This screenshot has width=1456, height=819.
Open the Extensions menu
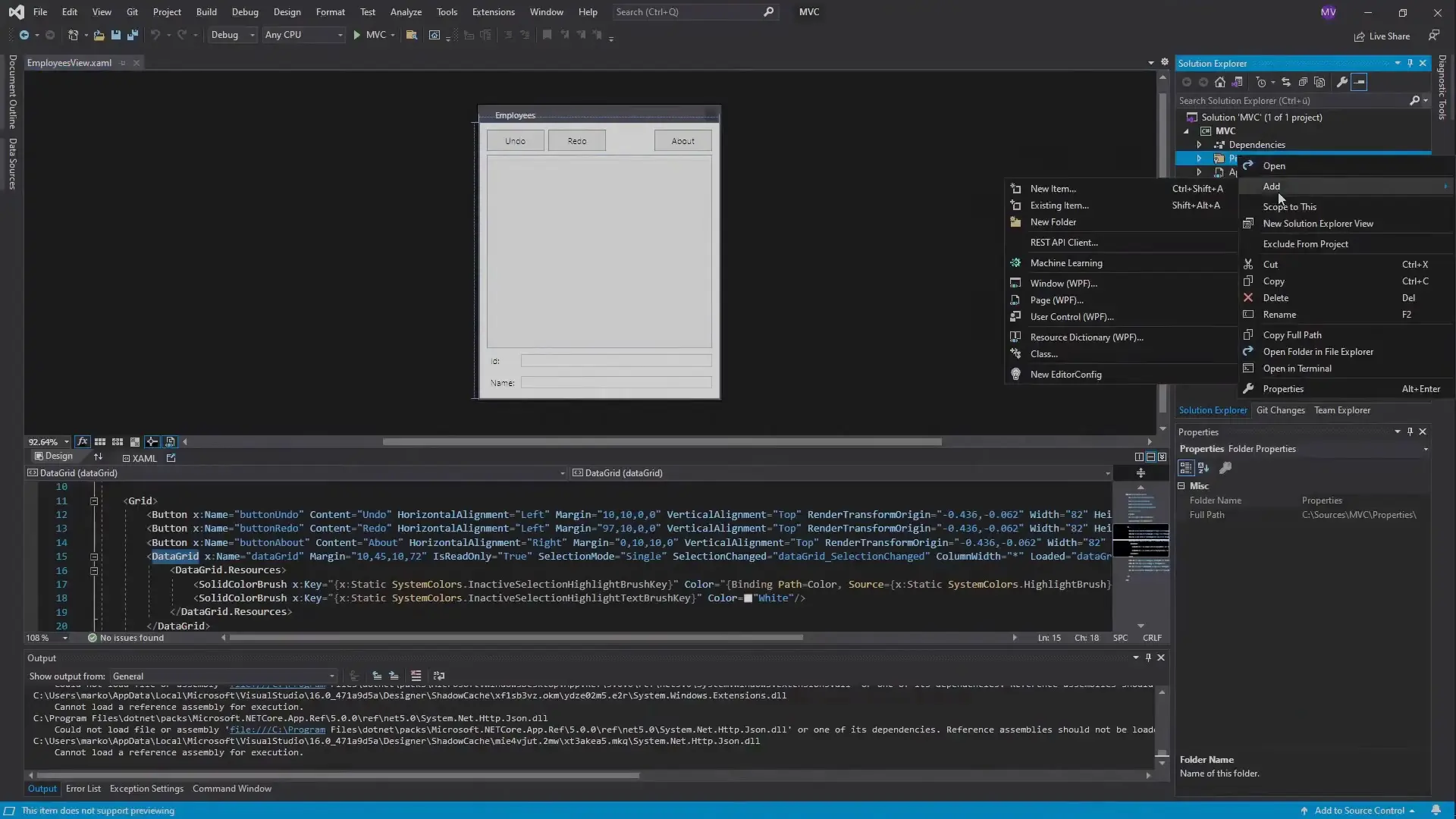coord(493,12)
